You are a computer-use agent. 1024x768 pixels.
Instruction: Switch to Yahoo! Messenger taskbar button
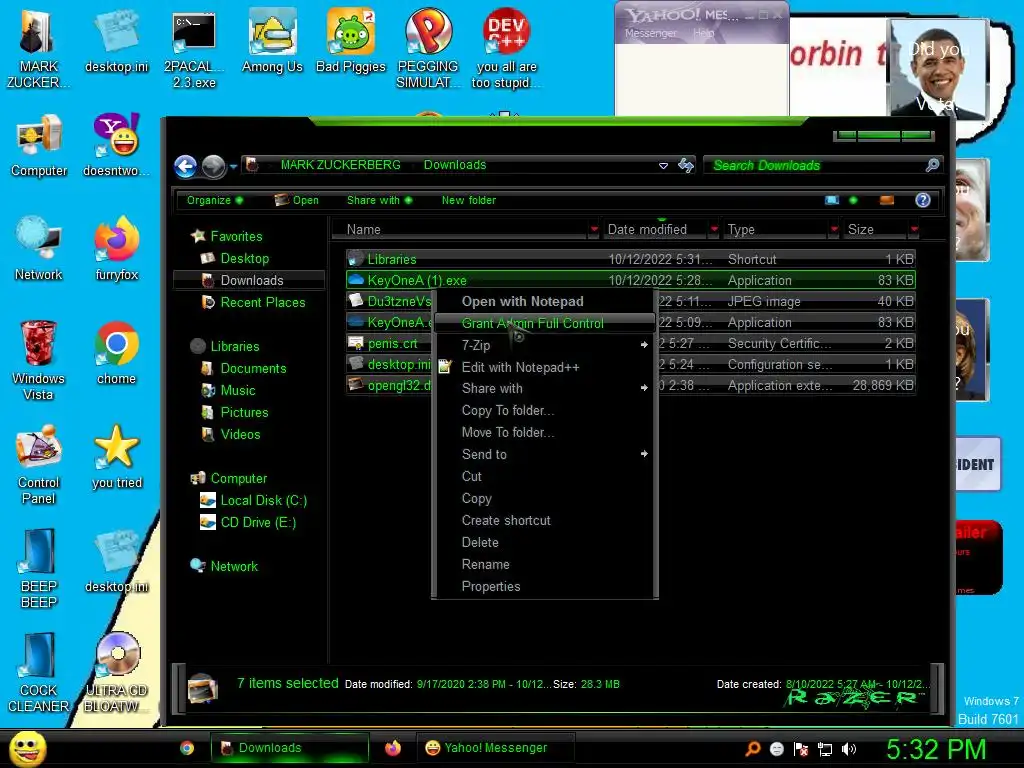pos(494,748)
